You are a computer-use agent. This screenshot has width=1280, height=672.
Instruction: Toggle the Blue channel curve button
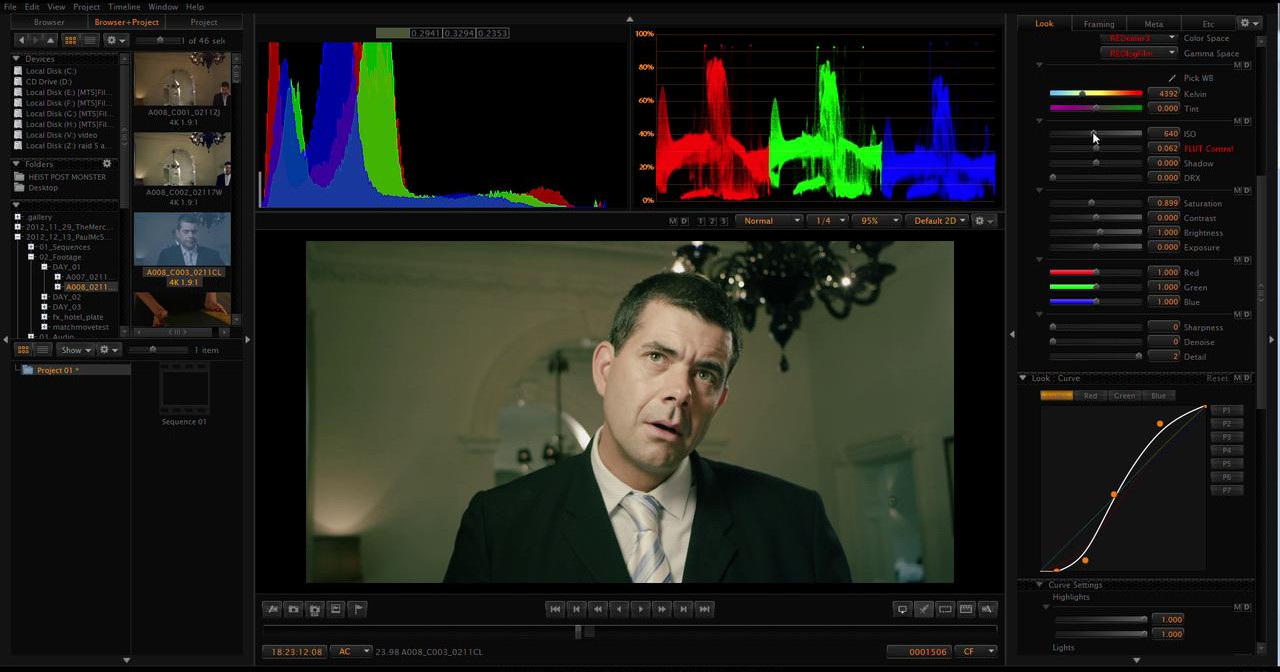point(1158,396)
